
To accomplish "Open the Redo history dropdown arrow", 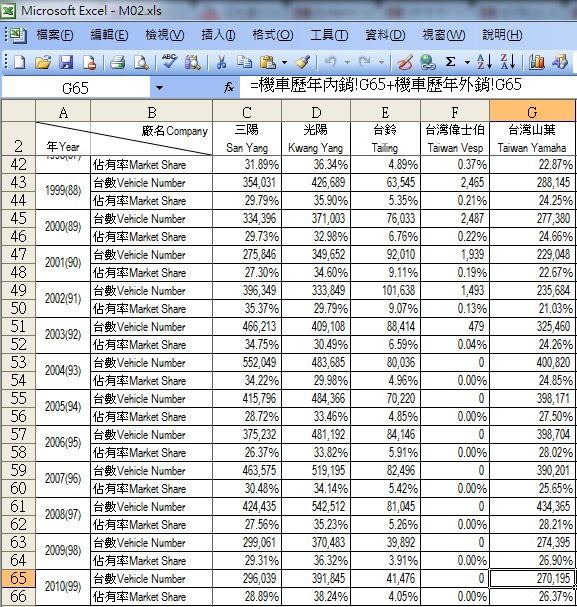I will coord(381,62).
